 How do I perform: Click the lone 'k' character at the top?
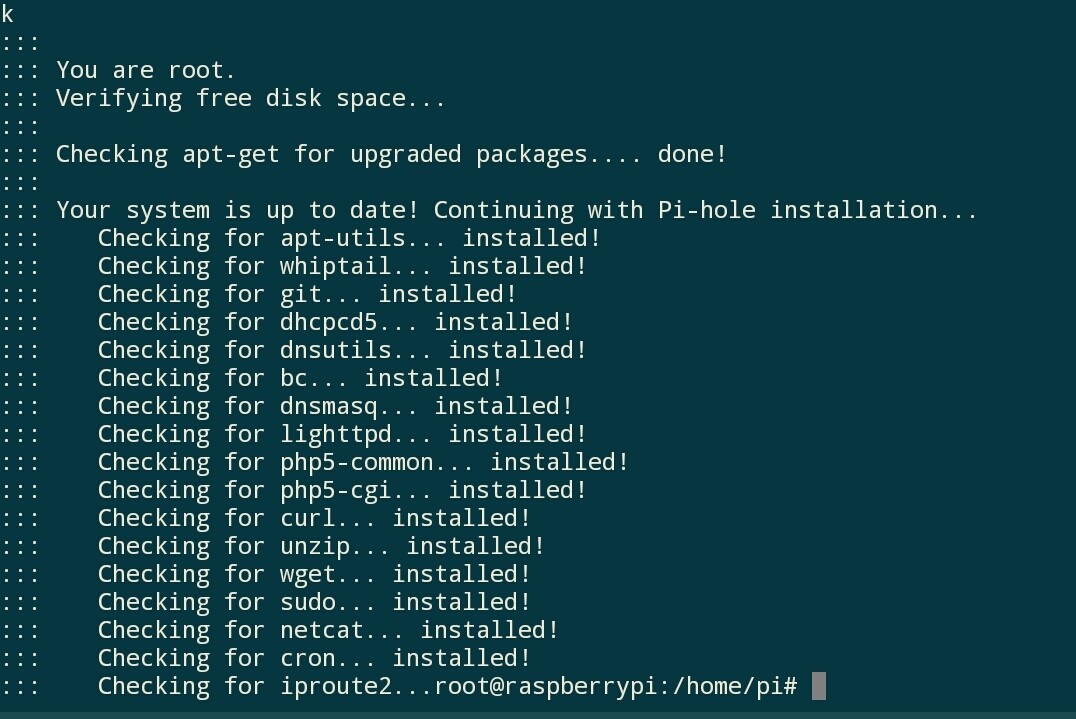pos(7,15)
